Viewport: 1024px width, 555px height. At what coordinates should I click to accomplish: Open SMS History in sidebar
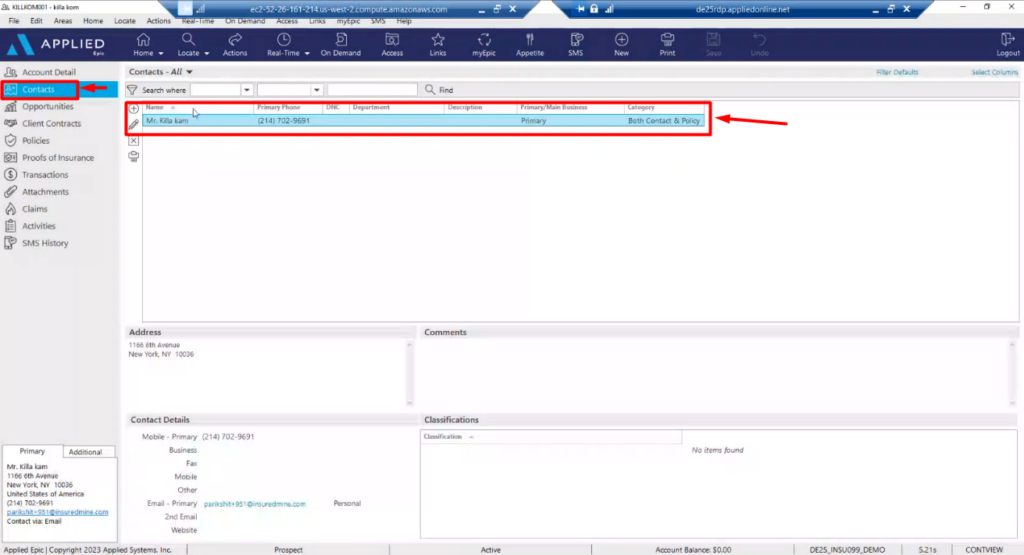[44, 243]
